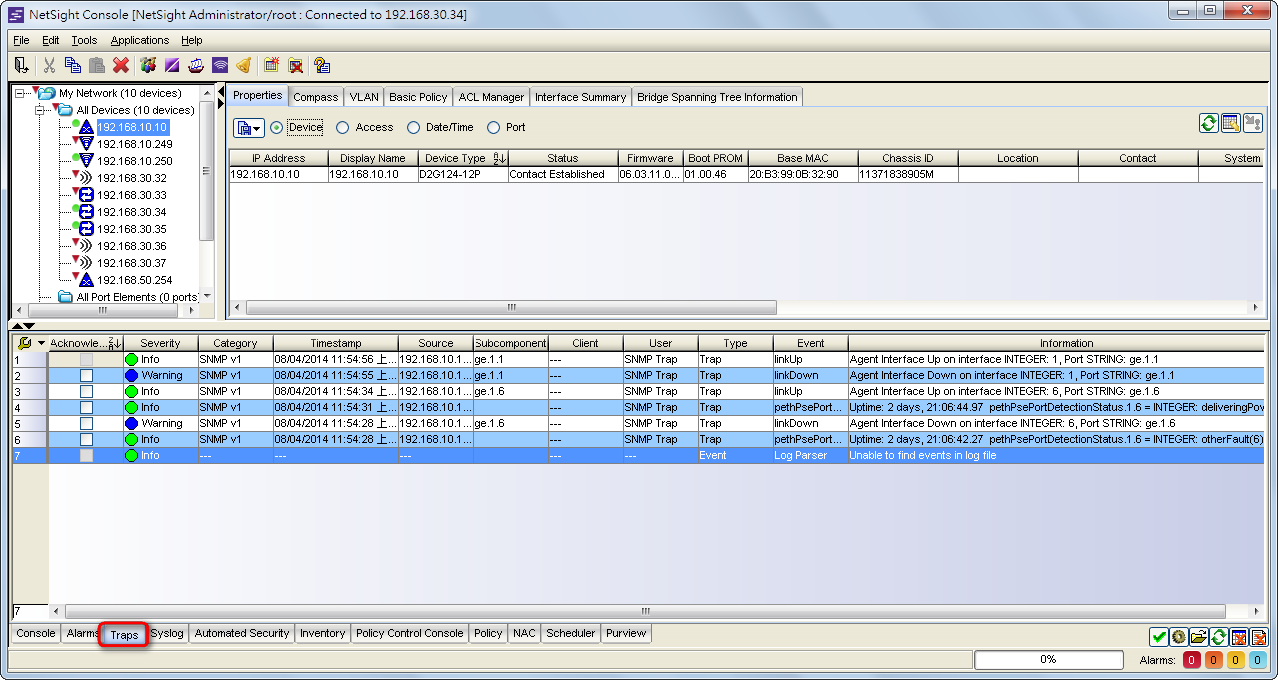Click the green refresh icon in Properties panel
The image size is (1278, 680).
pyautogui.click(x=1209, y=123)
